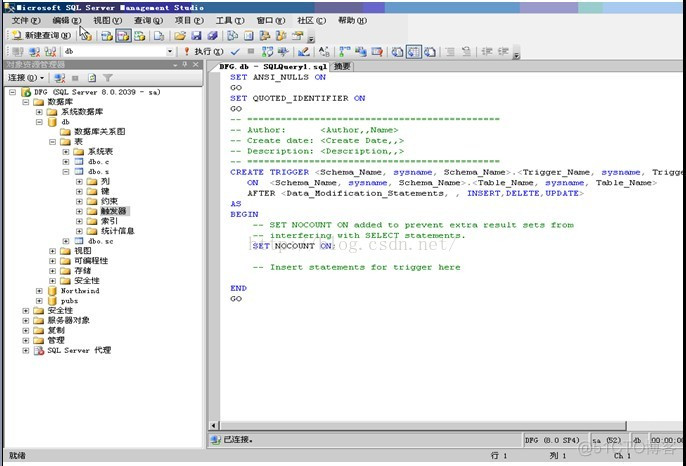Expand the SQL Server 代理 node
Viewport: 686px width, 466px height.
[x=26, y=350]
